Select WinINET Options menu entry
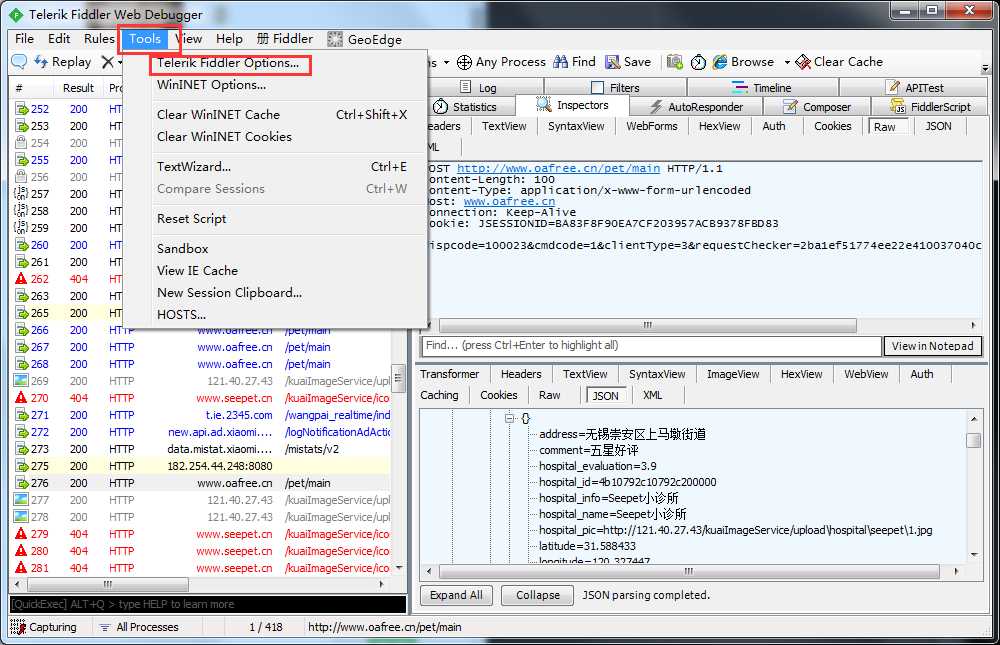Viewport: 1000px width, 645px height. point(212,85)
